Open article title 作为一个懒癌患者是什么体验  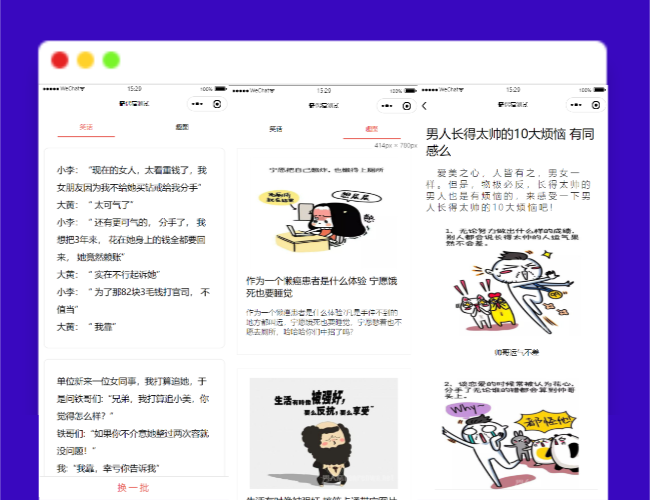click(322, 287)
